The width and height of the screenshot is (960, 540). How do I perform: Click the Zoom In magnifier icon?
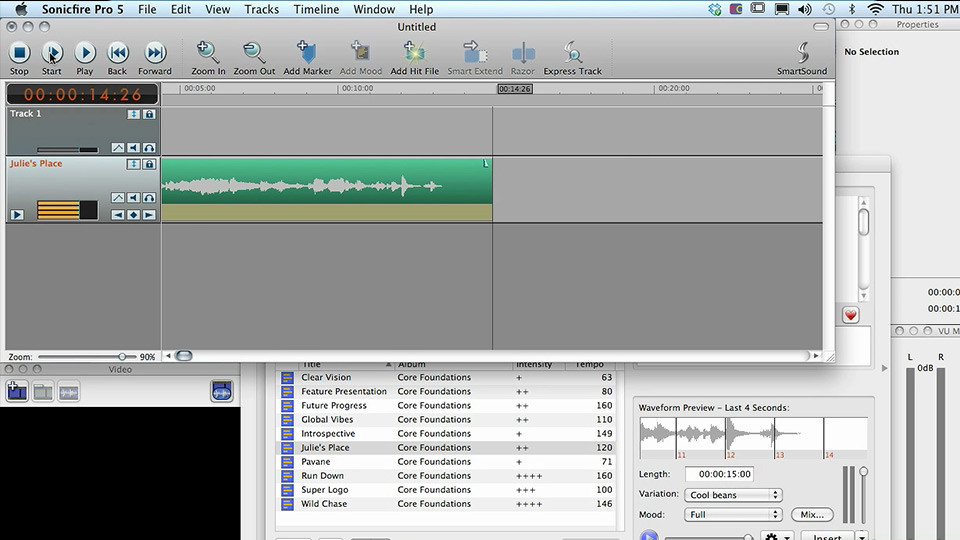208,53
